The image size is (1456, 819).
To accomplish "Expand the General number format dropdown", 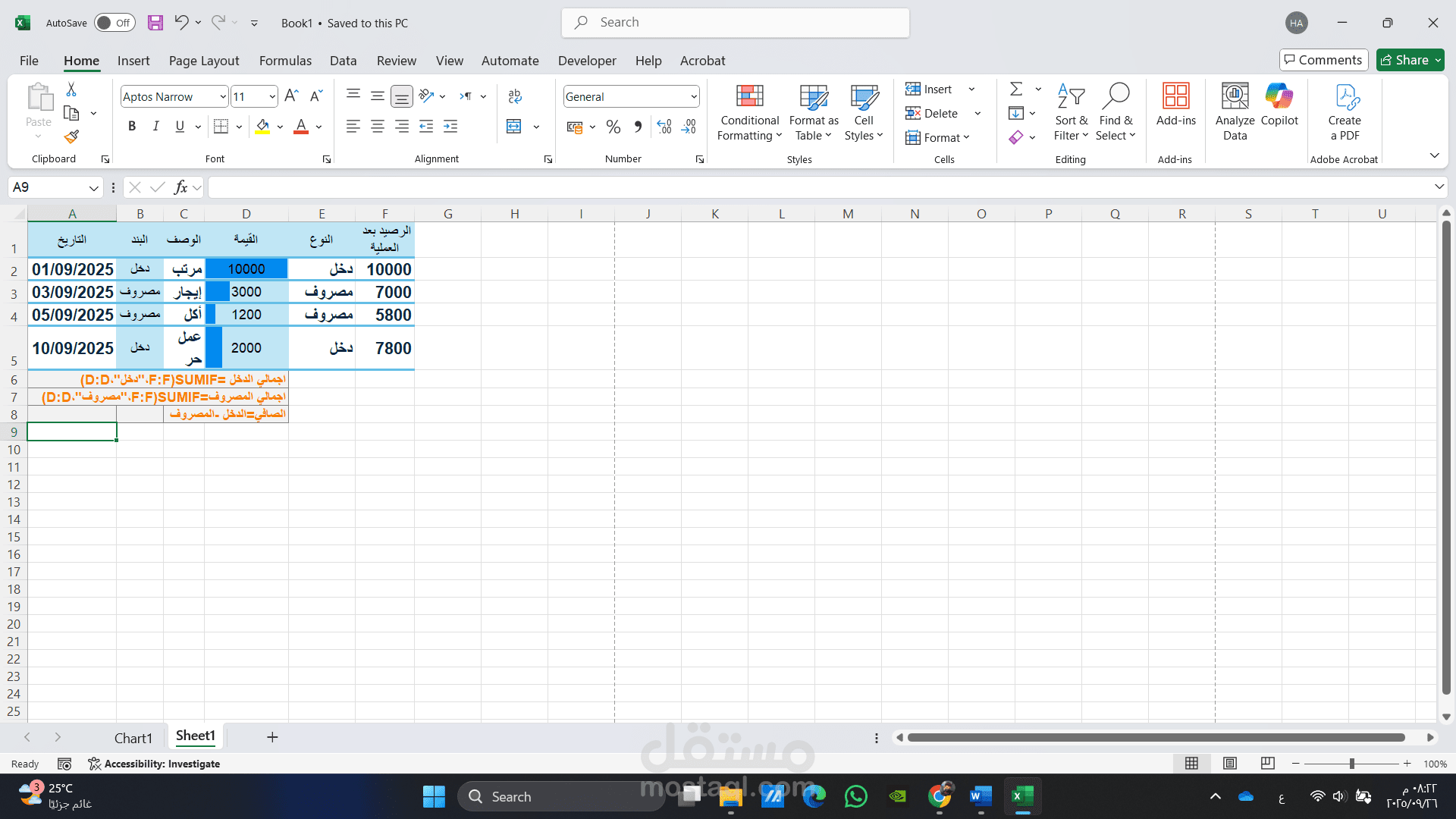I will click(694, 97).
